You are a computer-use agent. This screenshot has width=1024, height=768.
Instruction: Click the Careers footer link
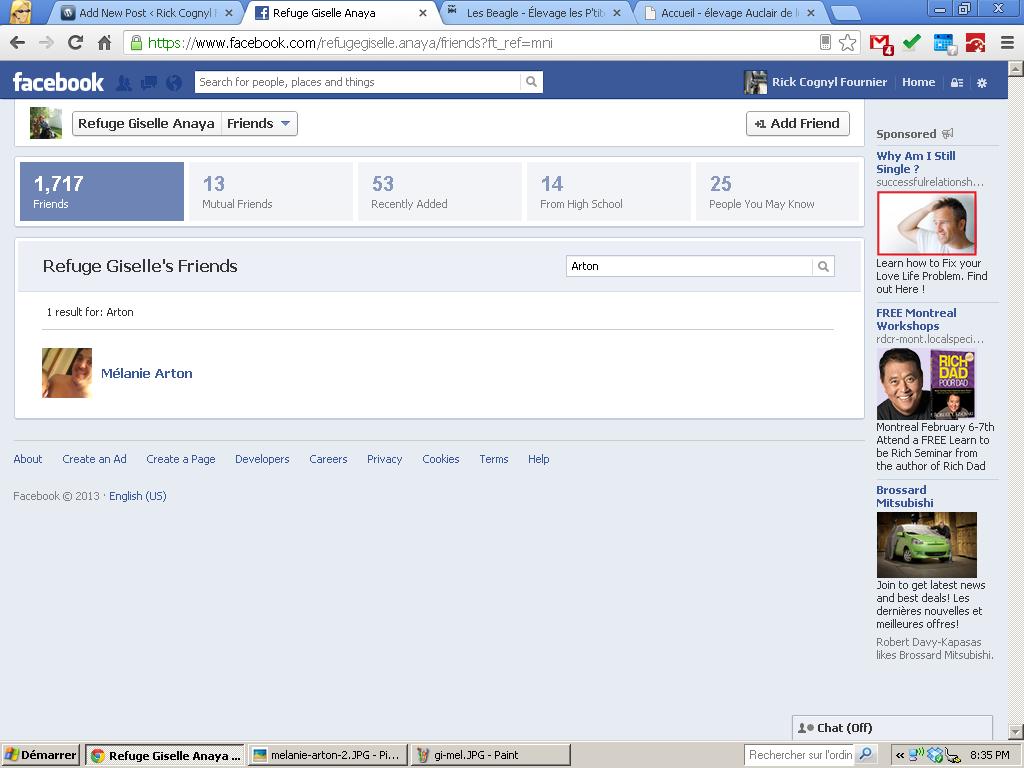pyautogui.click(x=328, y=459)
